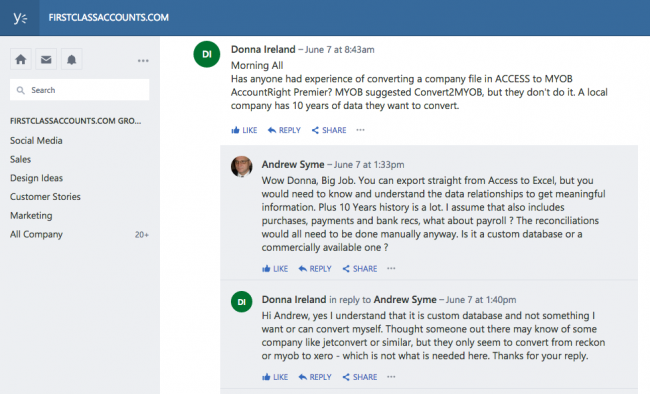Expand more options on Andrew Syme's reply
650x394 pixels.
391,268
